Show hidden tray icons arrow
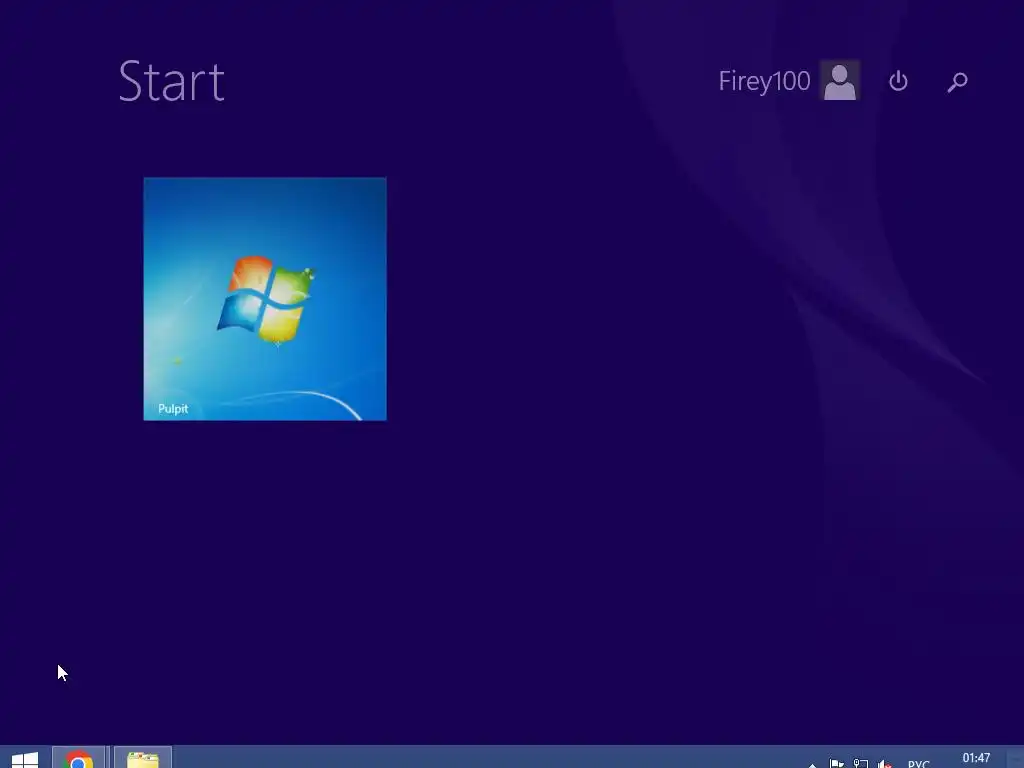The height and width of the screenshot is (768, 1024). pyautogui.click(x=812, y=764)
